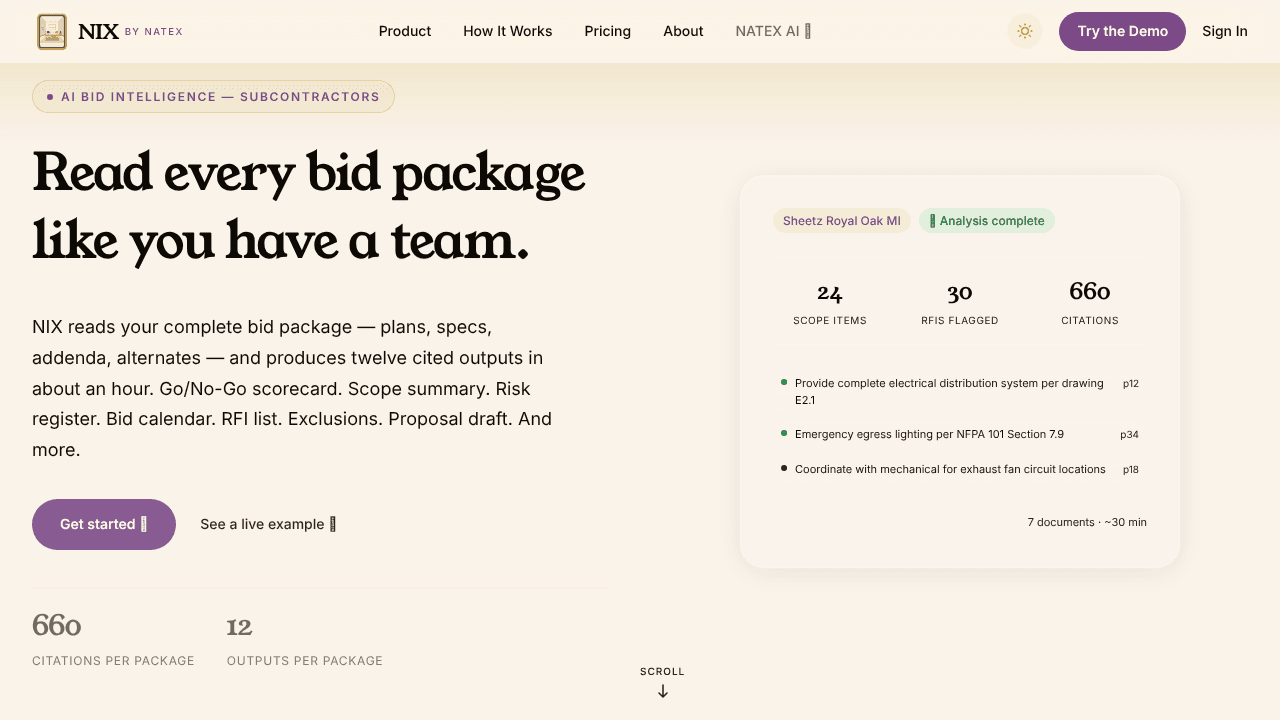The image size is (1280, 720).
Task: Click the p18 page citation
Action: (1131, 469)
